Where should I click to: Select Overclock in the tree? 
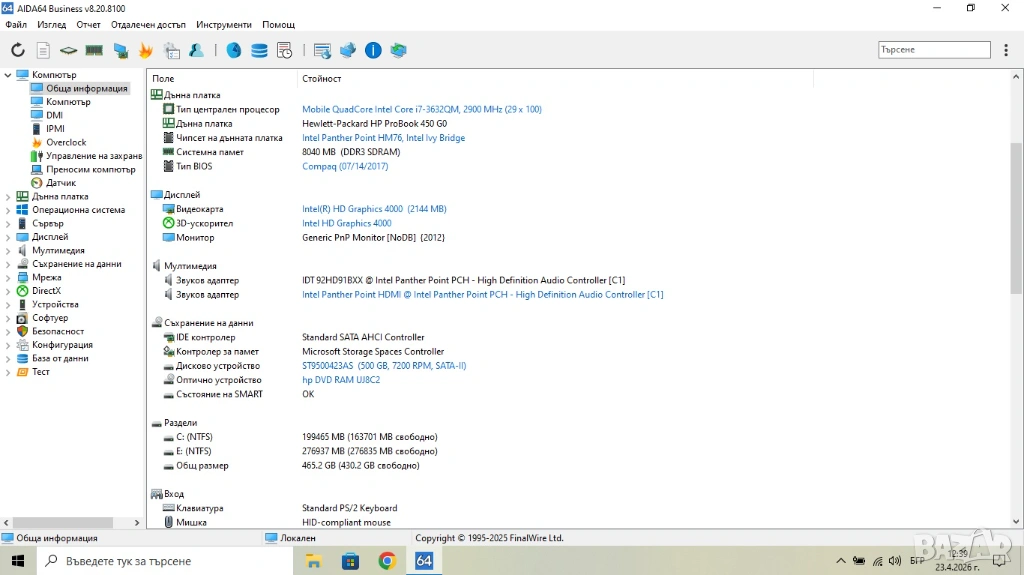coord(66,142)
